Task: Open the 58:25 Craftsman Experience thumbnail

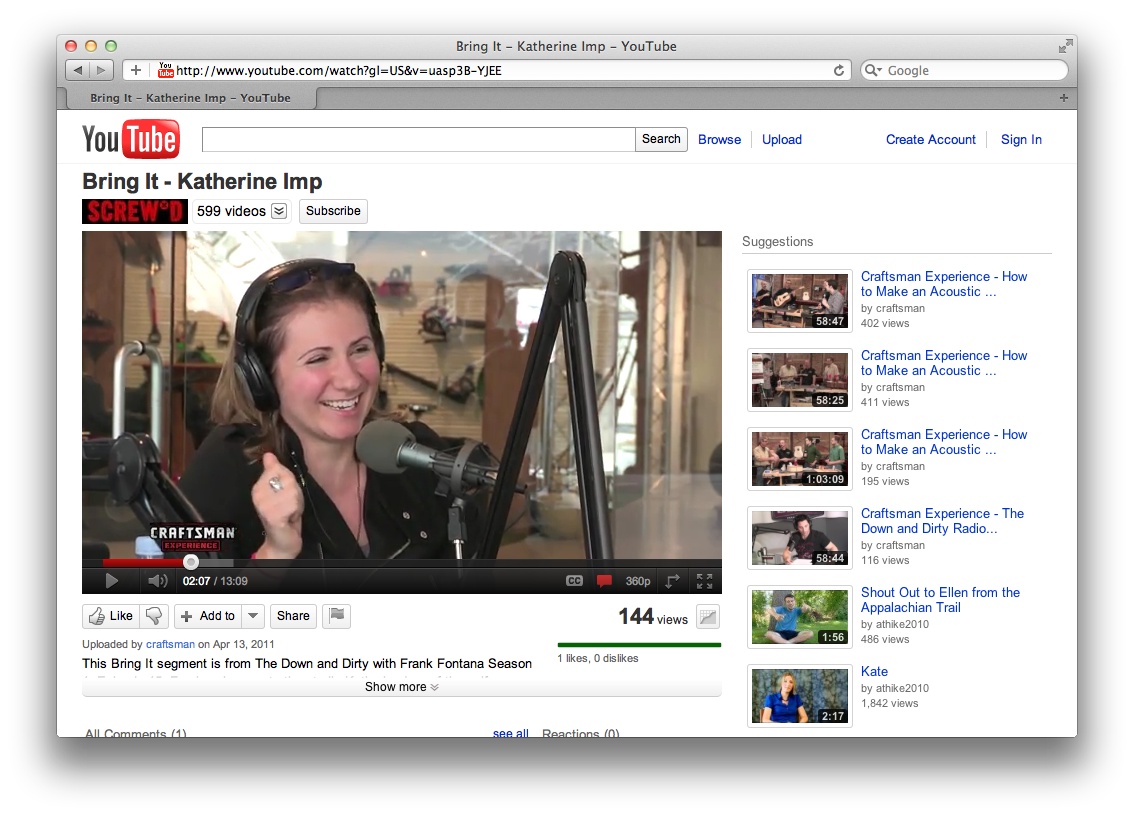Action: [800, 380]
